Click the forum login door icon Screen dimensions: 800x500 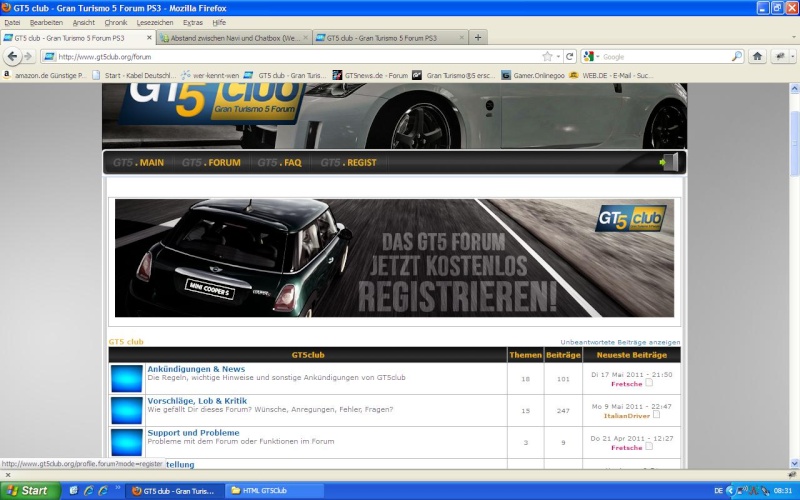669,162
